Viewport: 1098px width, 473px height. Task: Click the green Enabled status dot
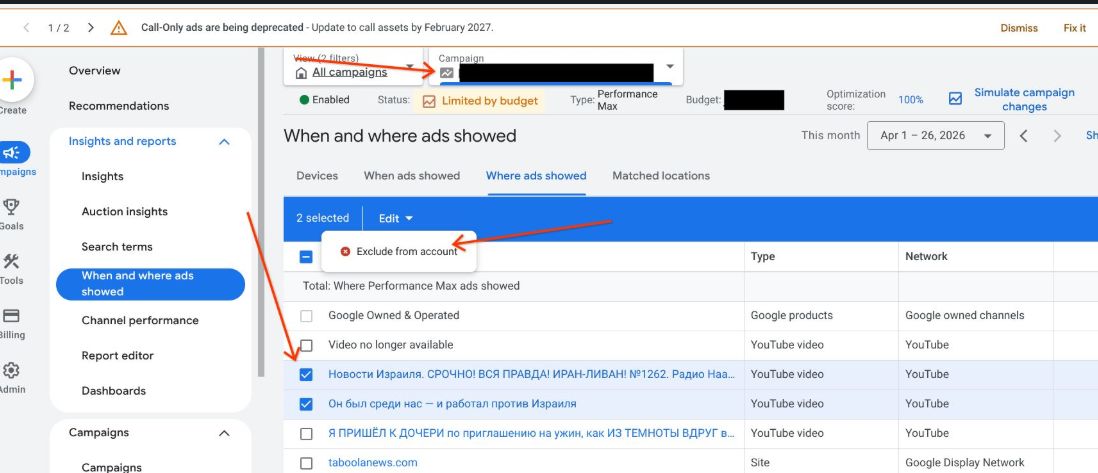(304, 100)
